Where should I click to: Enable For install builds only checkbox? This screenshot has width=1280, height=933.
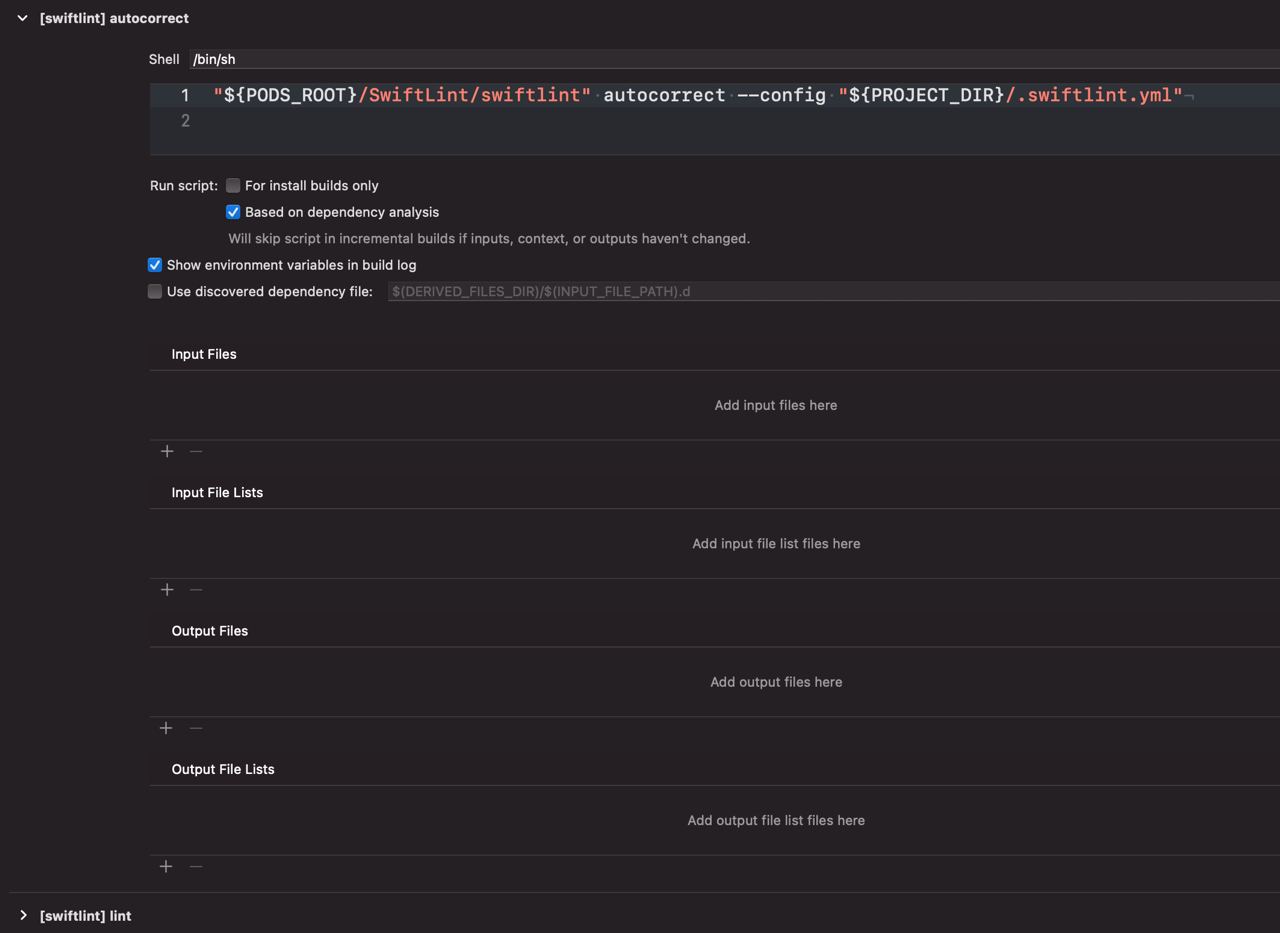pyautogui.click(x=233, y=185)
